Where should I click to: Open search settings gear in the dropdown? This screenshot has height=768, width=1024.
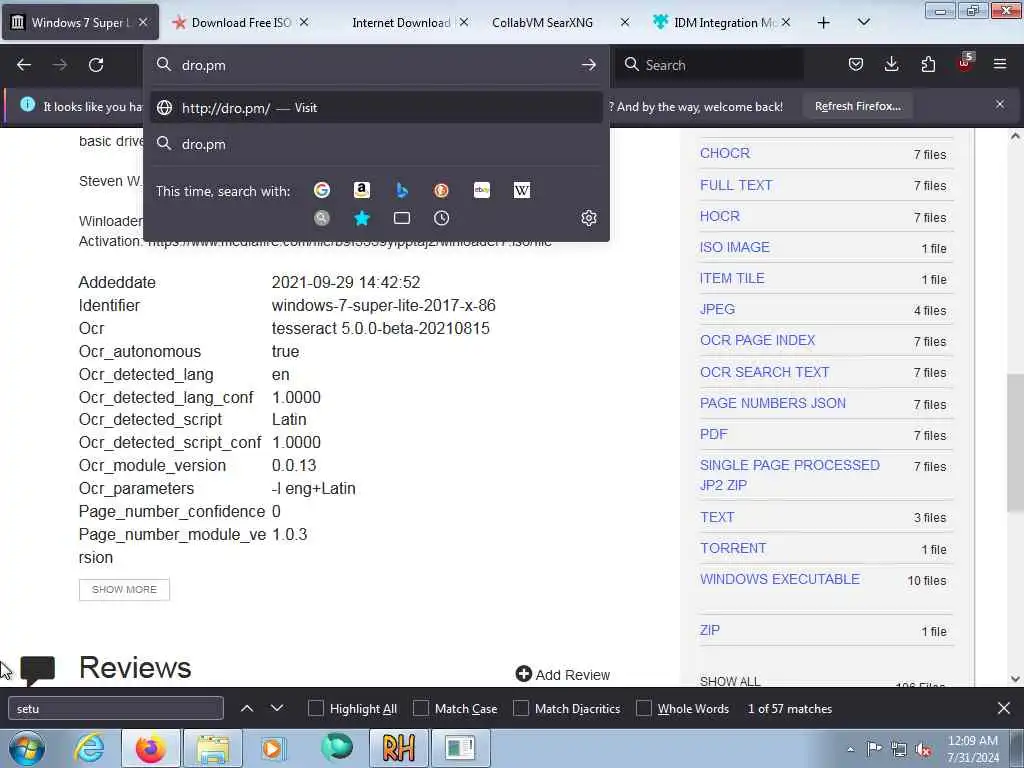(x=588, y=218)
